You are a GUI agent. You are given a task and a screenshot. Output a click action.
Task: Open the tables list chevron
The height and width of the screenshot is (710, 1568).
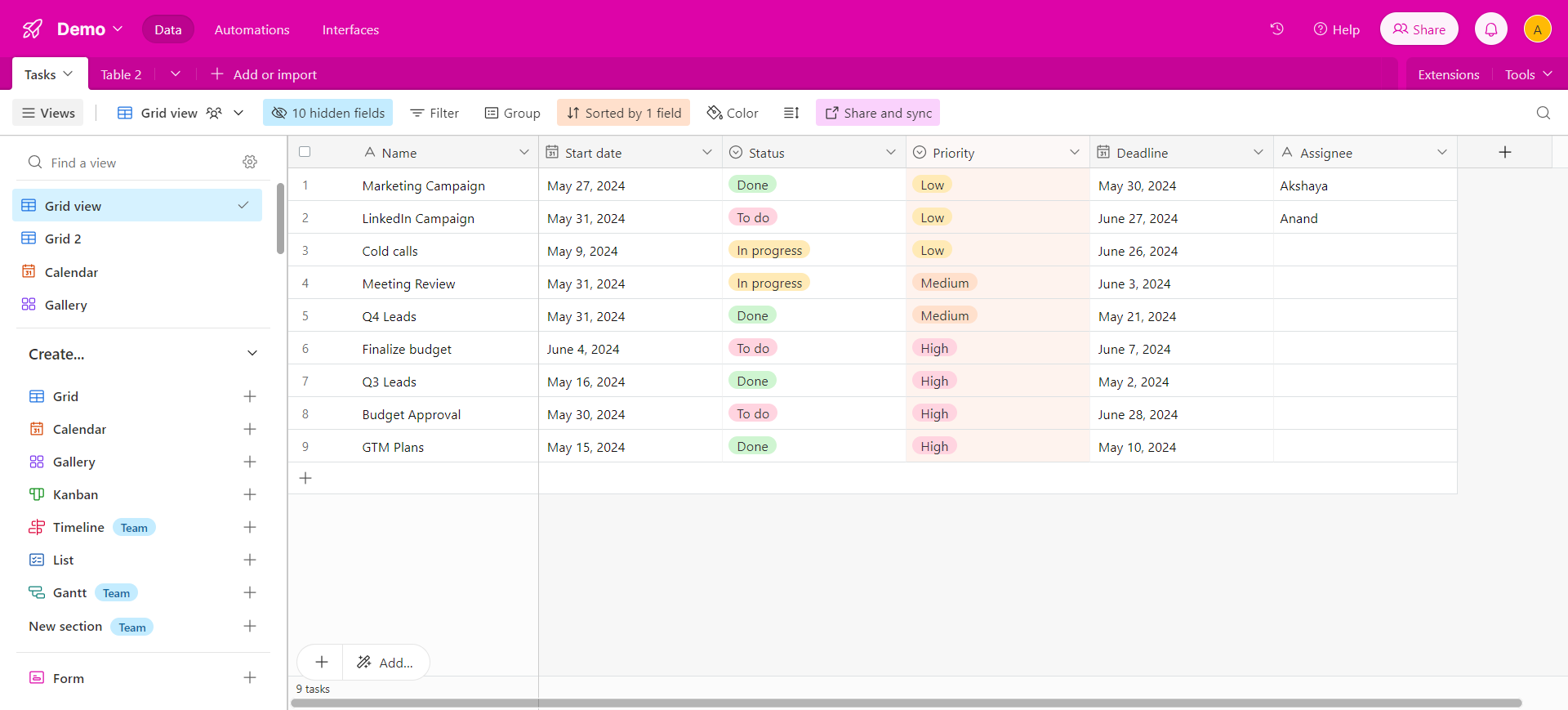(176, 74)
